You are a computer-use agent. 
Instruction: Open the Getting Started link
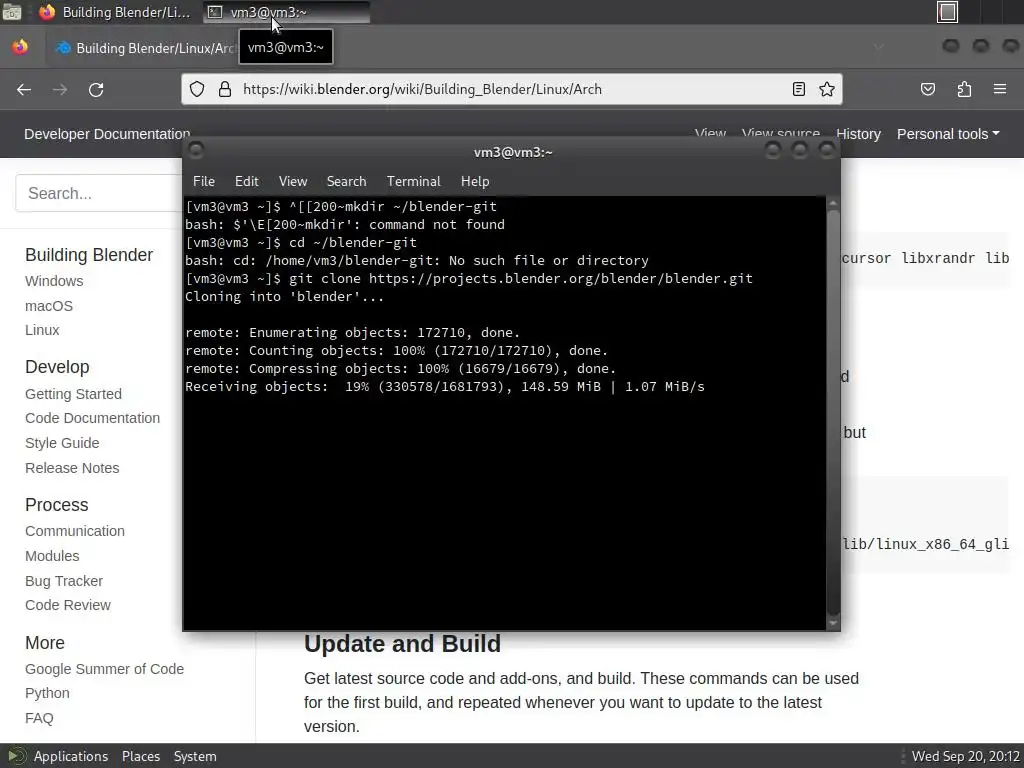pos(73,394)
